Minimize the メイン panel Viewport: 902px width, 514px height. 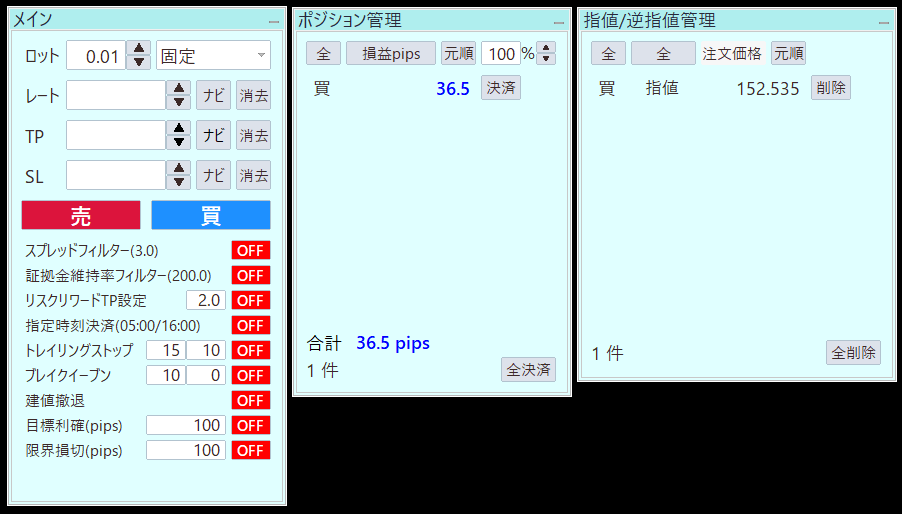coord(274,21)
